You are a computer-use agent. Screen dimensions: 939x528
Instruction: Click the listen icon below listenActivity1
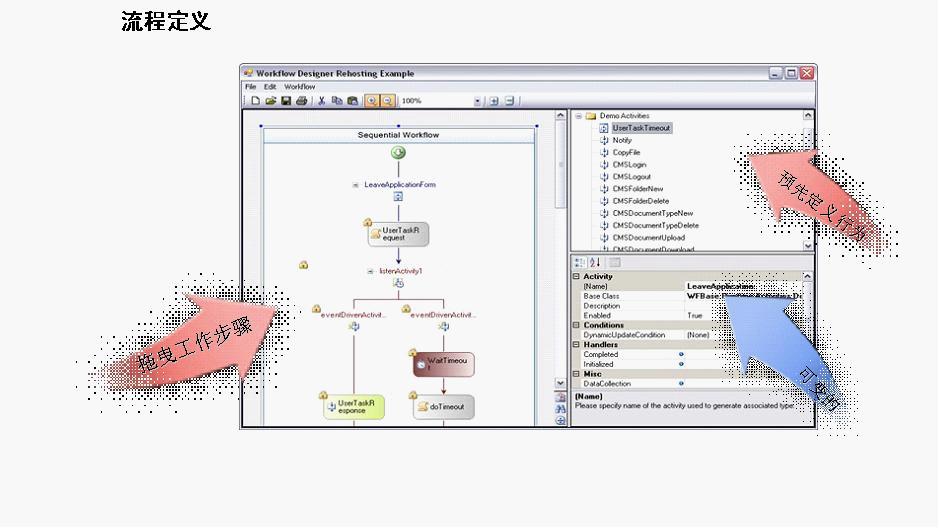[x=398, y=283]
